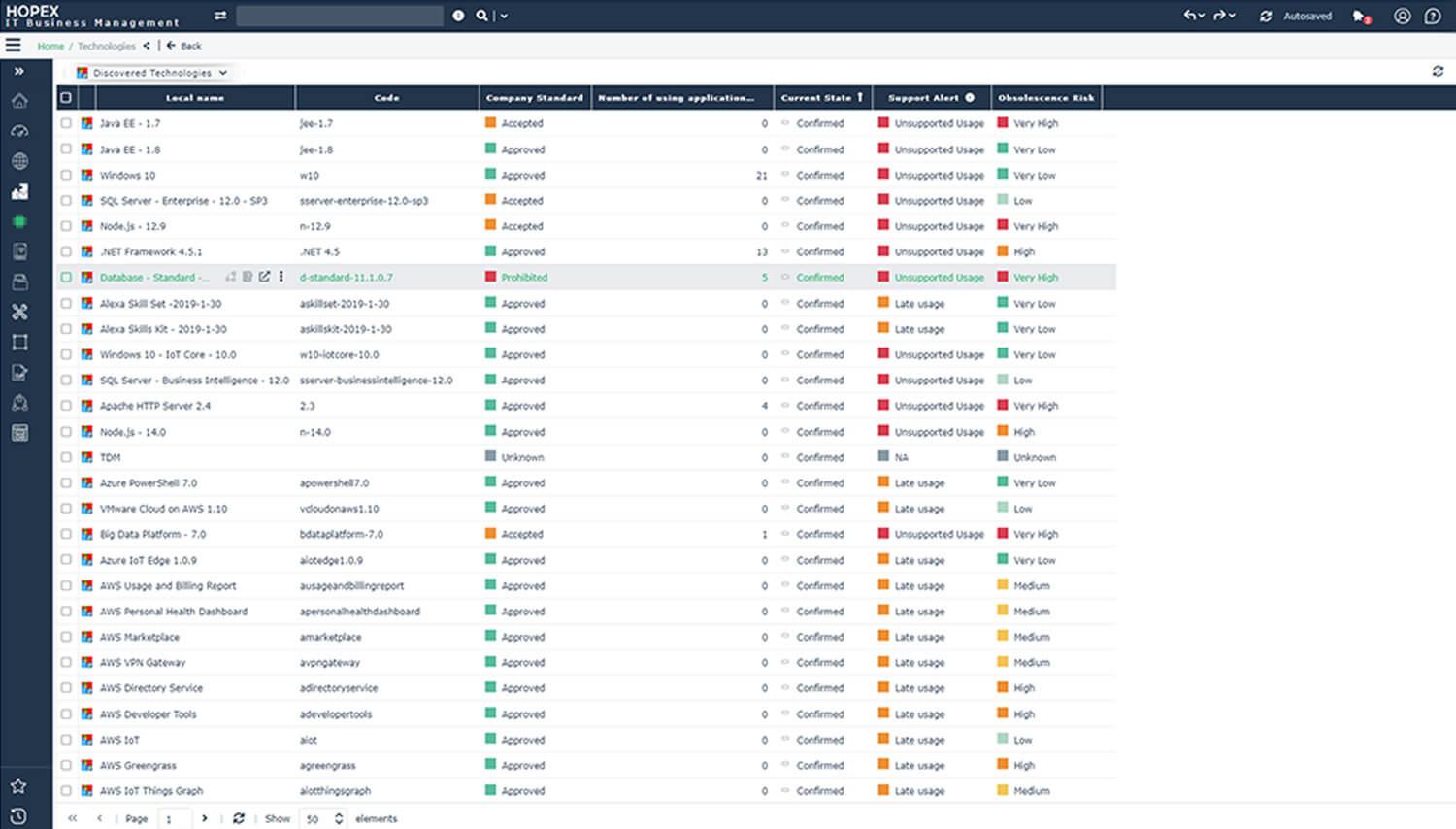The image size is (1456, 829).
Task: Check the Database - Standard row checkbox
Action: coord(66,277)
